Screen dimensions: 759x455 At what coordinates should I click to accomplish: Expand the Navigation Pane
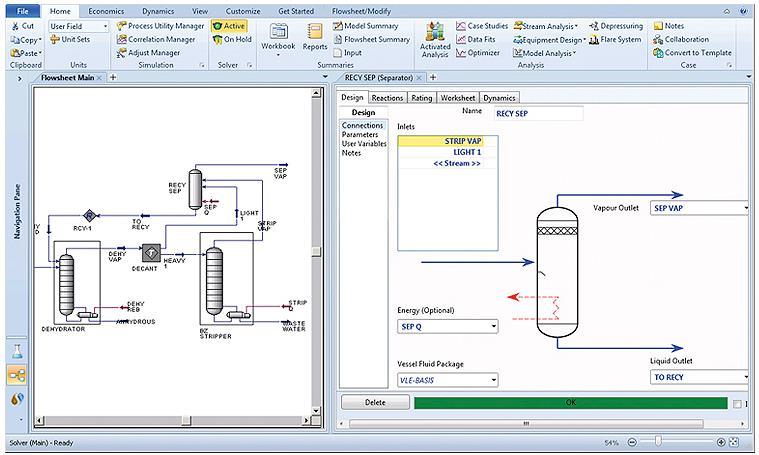(19, 78)
